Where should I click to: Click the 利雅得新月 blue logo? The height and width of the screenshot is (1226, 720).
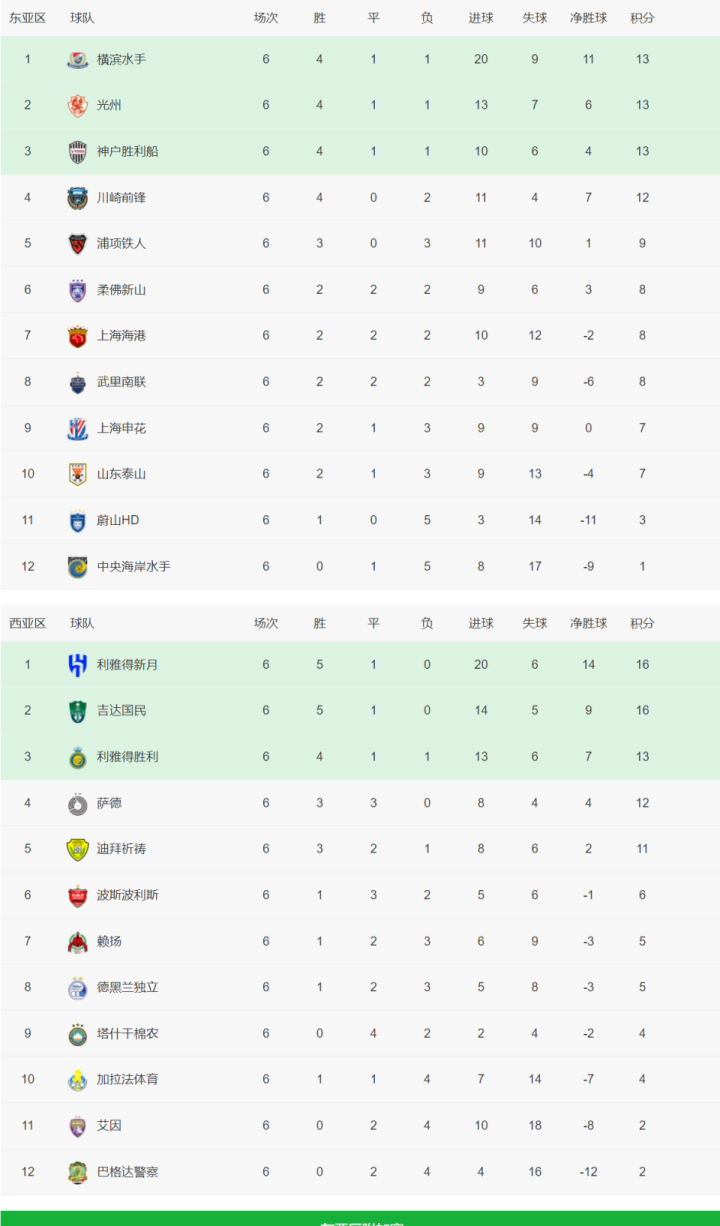pyautogui.click(x=78, y=664)
